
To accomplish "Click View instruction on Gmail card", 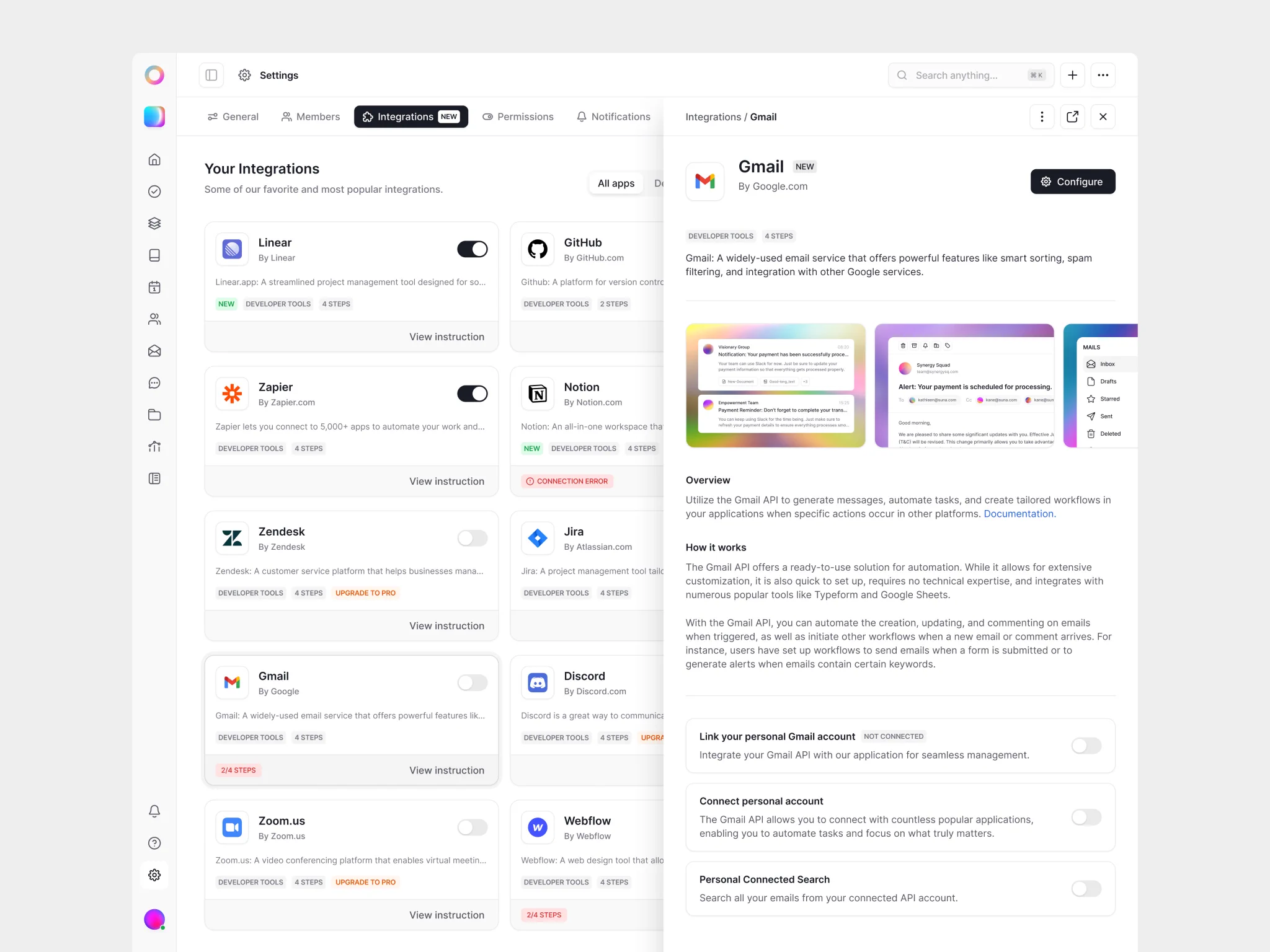I will point(446,770).
